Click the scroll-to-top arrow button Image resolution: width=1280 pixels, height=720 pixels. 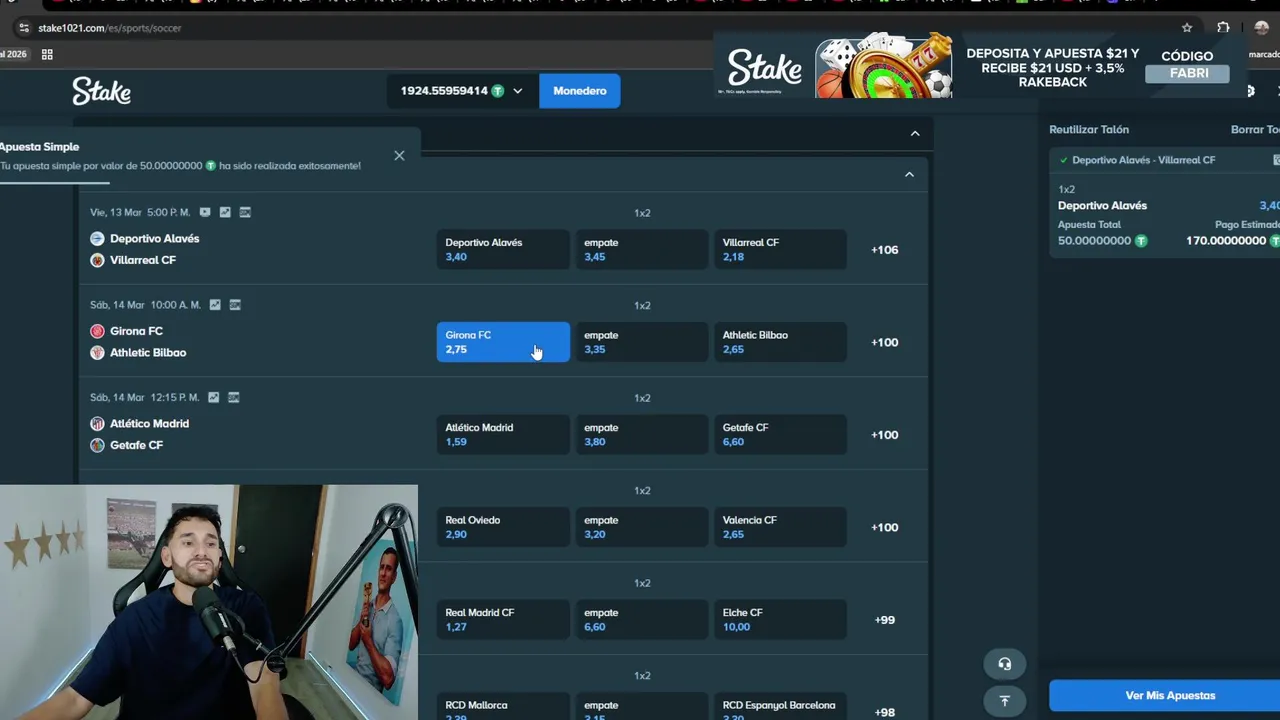[x=1004, y=701]
